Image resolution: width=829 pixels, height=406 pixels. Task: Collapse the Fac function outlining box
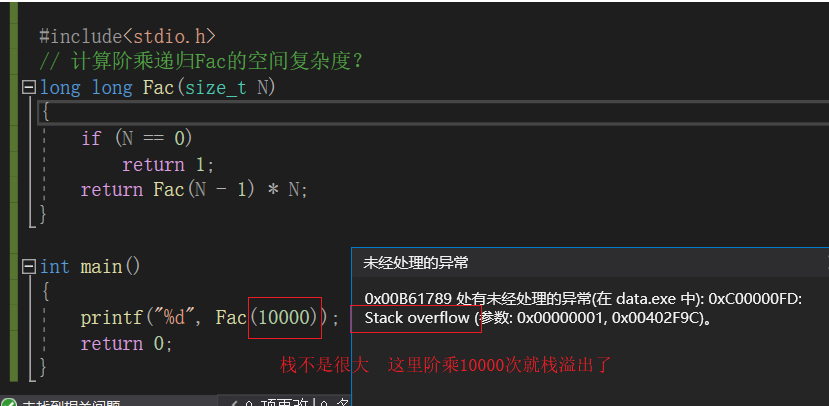click(29, 87)
